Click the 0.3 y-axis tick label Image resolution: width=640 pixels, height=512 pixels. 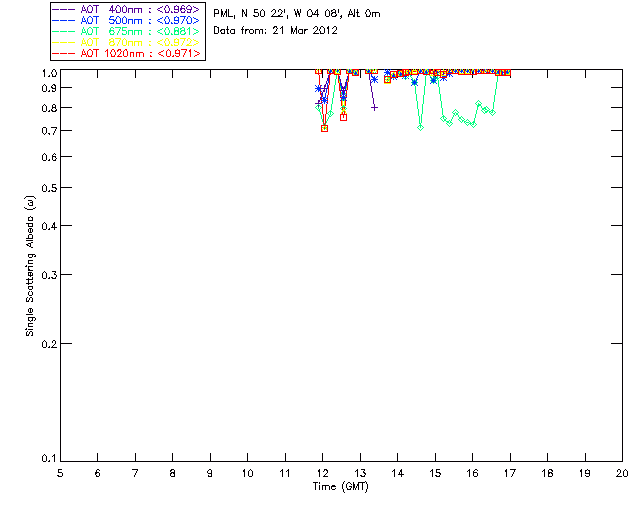pyautogui.click(x=49, y=275)
